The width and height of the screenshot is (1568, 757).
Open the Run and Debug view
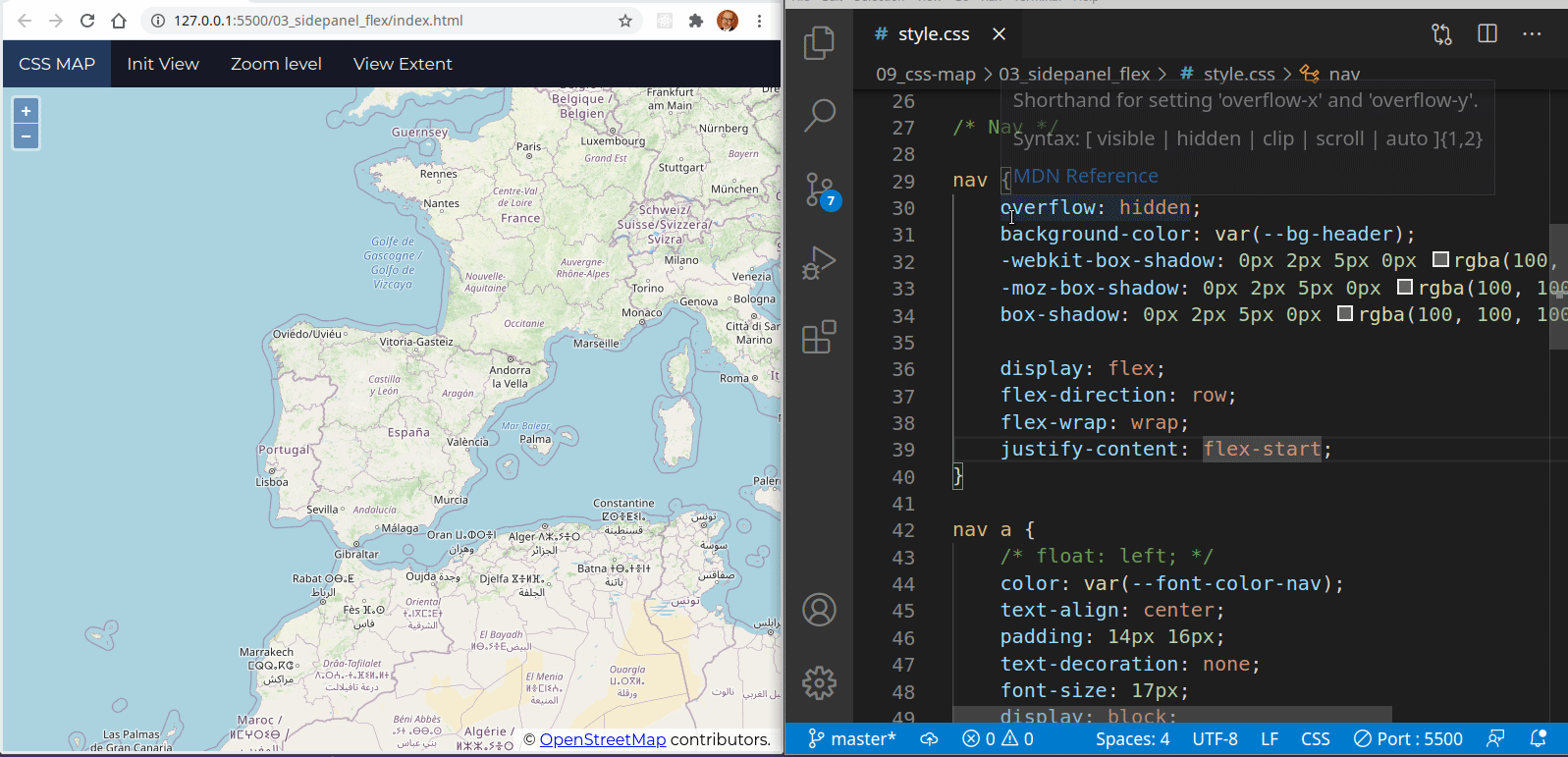(819, 263)
